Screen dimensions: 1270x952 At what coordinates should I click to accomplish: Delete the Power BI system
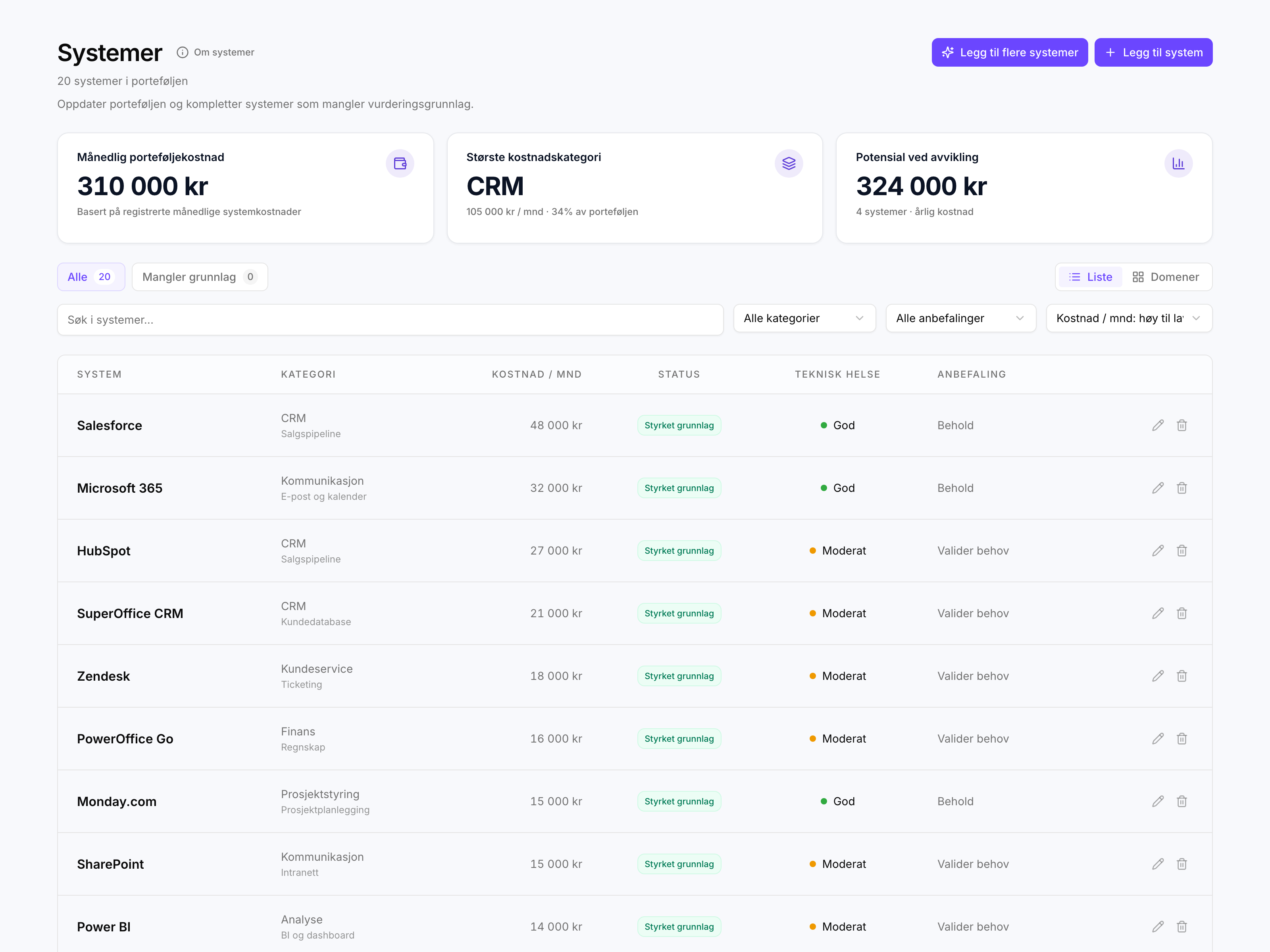(x=1181, y=926)
